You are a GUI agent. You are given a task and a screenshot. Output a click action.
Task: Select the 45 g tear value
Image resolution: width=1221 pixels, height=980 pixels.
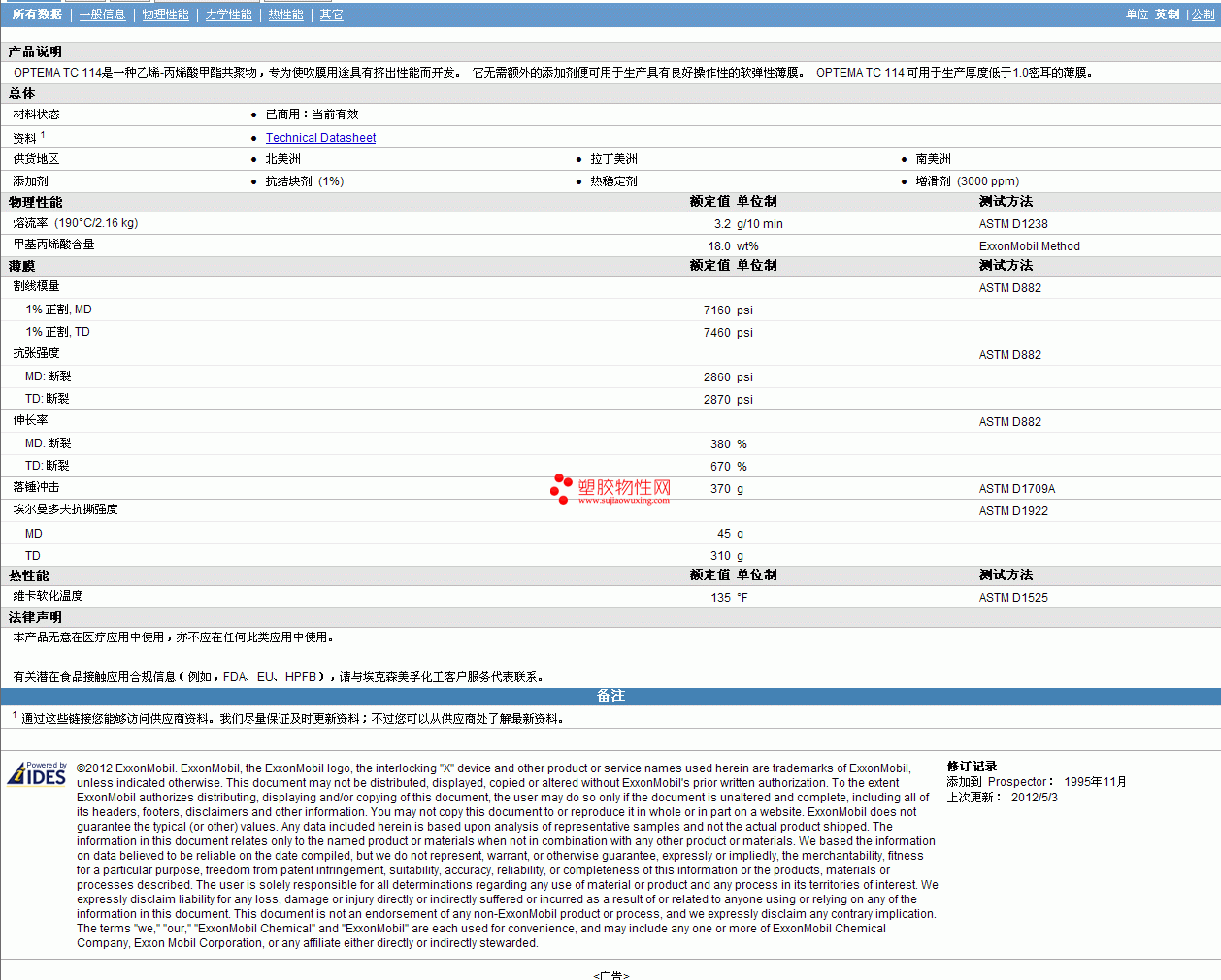coord(730,534)
